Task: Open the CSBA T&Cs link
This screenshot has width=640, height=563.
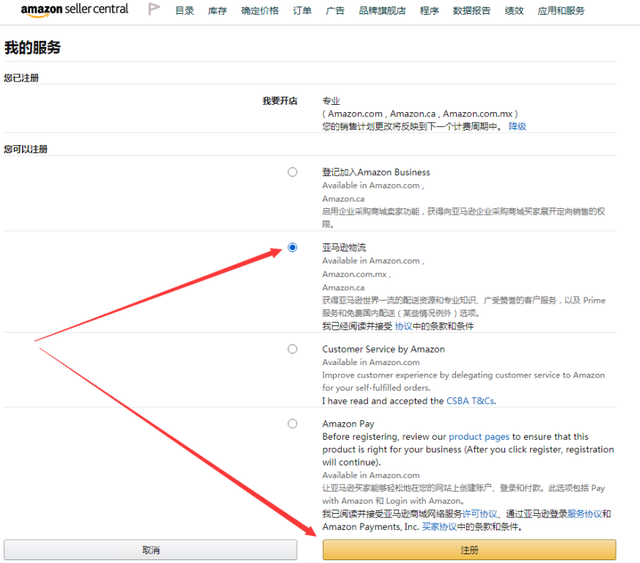Action: click(x=471, y=401)
